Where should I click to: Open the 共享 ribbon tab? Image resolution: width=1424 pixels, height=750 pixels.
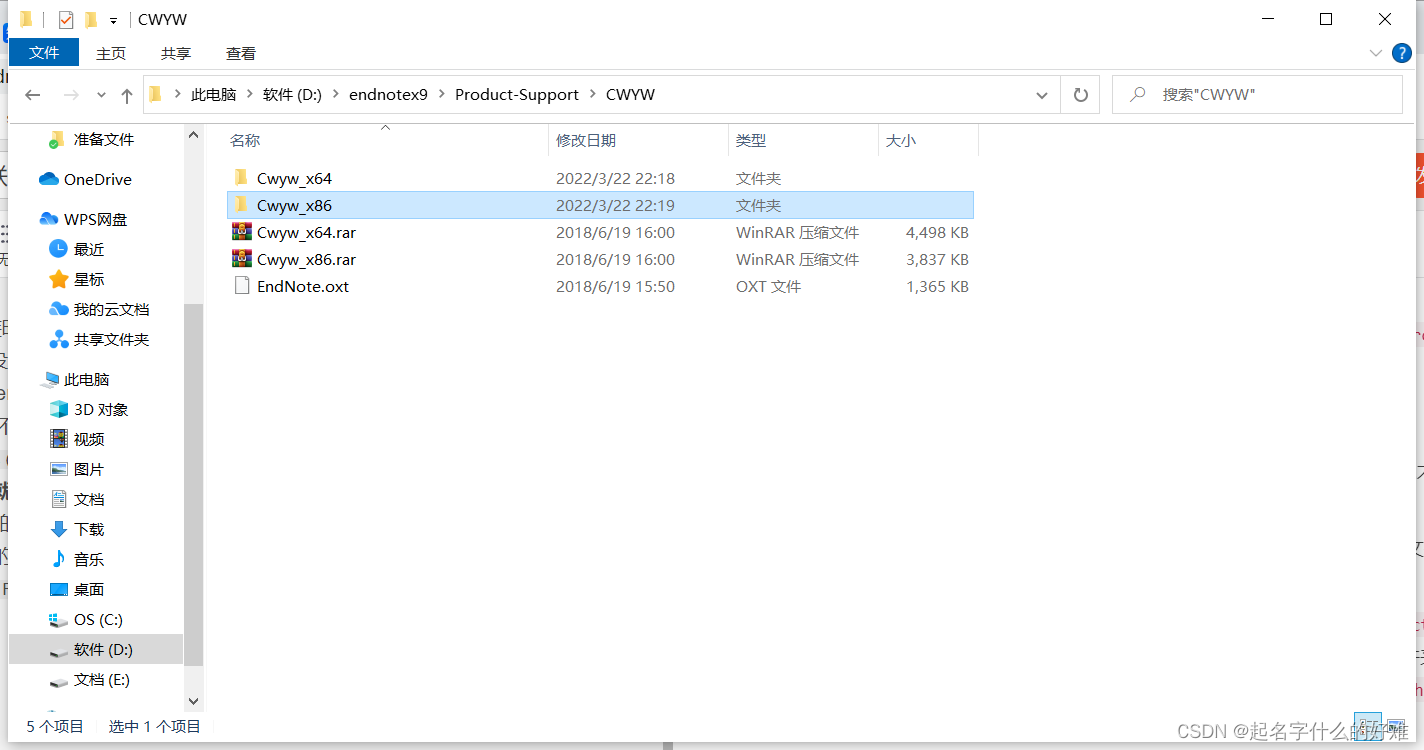(176, 53)
